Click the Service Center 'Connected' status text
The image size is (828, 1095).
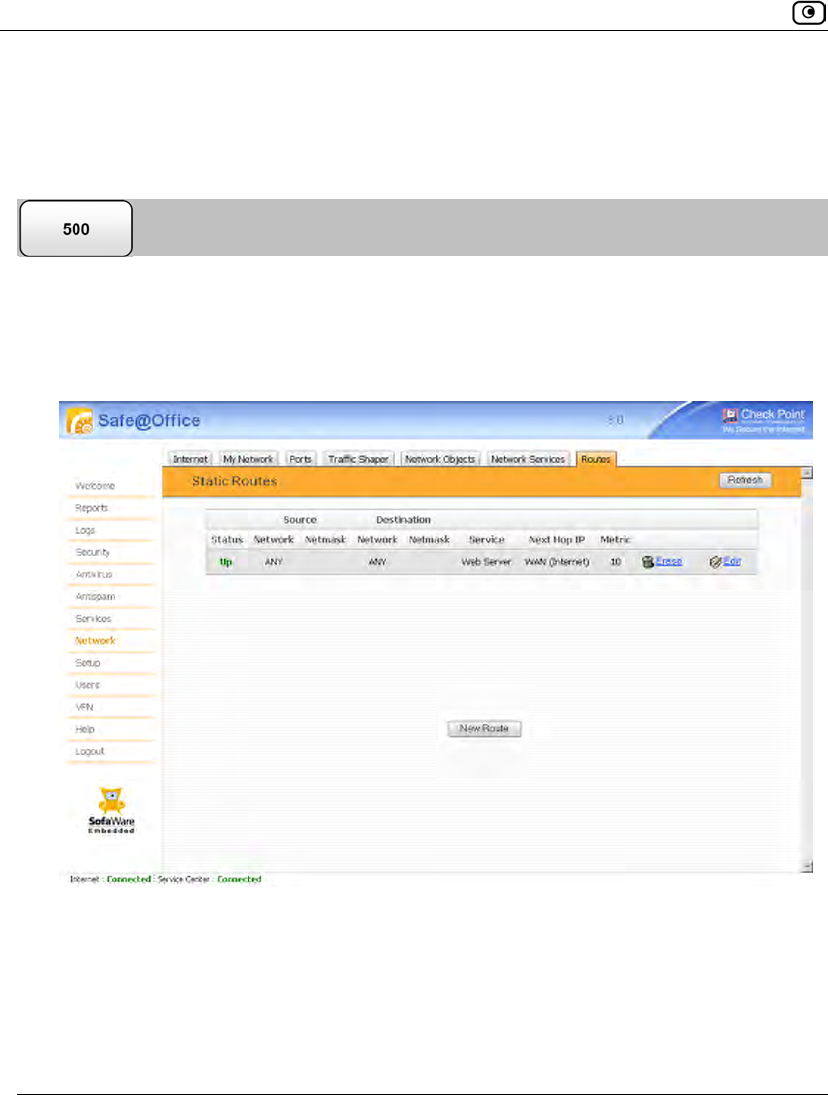click(239, 880)
